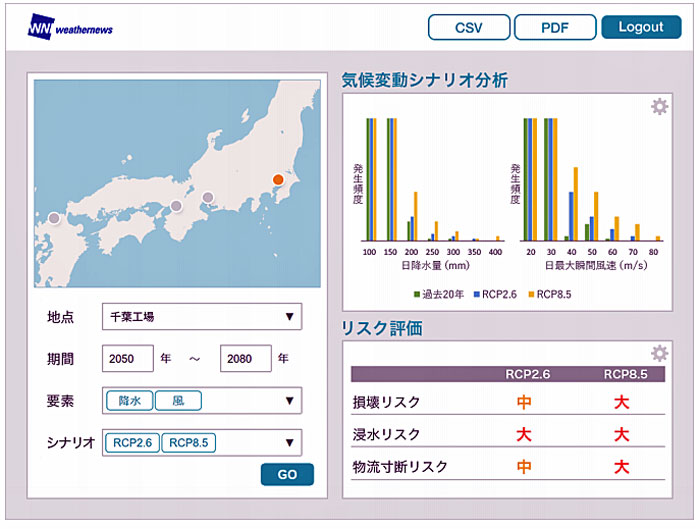Click the green 過去20年 legend swatch
This screenshot has width=700, height=529.
tap(417, 294)
